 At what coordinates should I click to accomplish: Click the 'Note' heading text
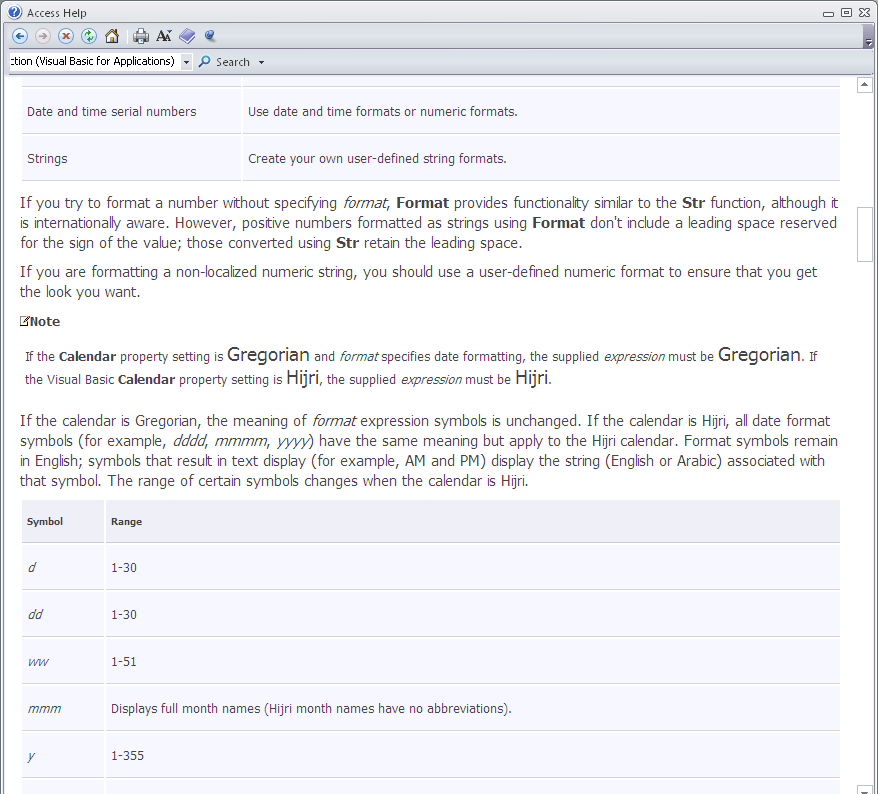pyautogui.click(x=45, y=321)
